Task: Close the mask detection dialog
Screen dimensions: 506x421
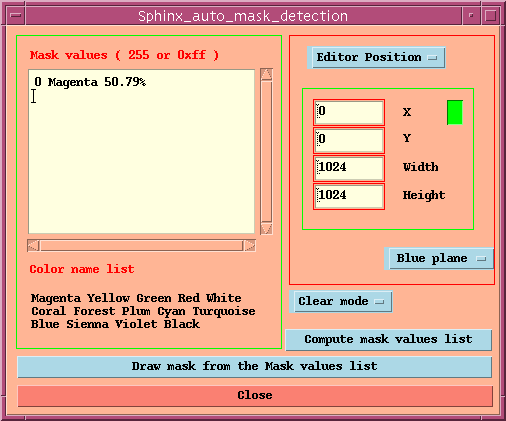Action: 255,395
